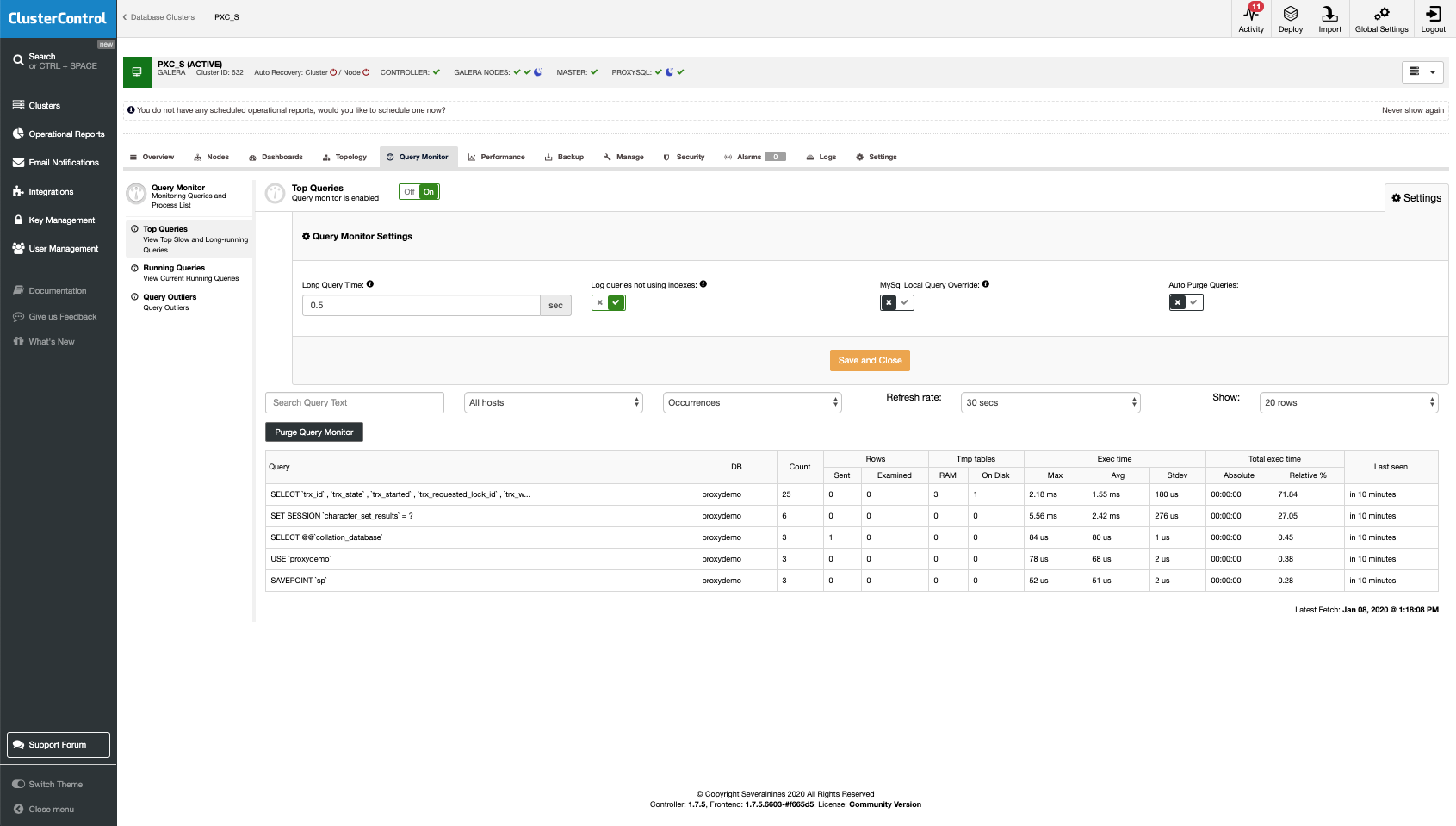Click the SAVEPOINT `sp` query row
The height and width of the screenshot is (826, 1456).
coord(852,581)
